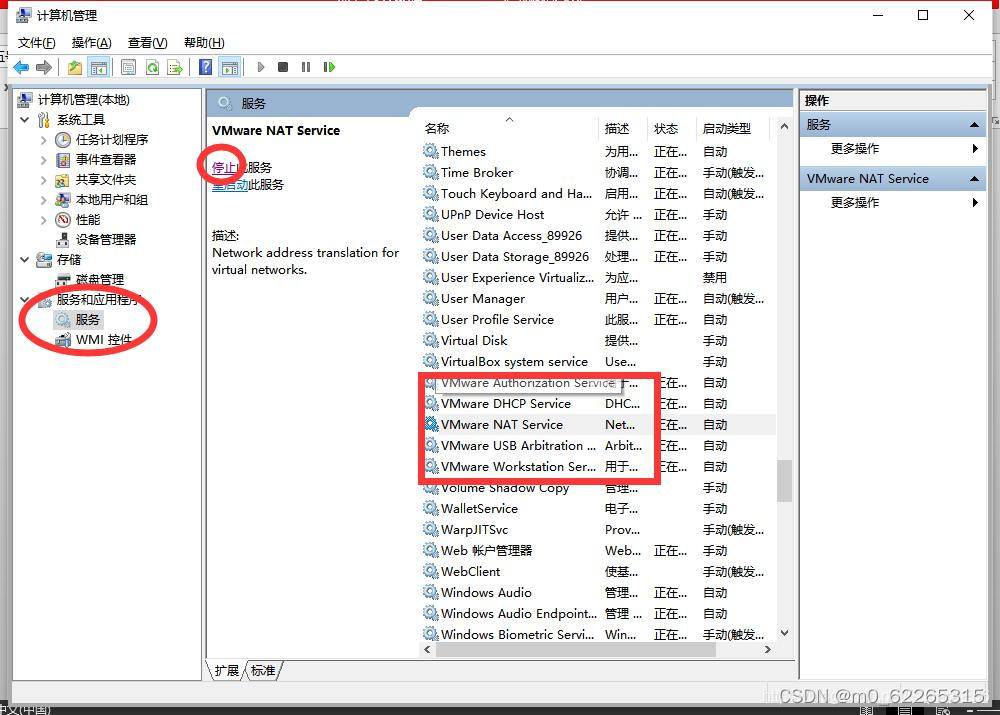
Task: Sort by the 状态 column header
Action: [x=670, y=128]
